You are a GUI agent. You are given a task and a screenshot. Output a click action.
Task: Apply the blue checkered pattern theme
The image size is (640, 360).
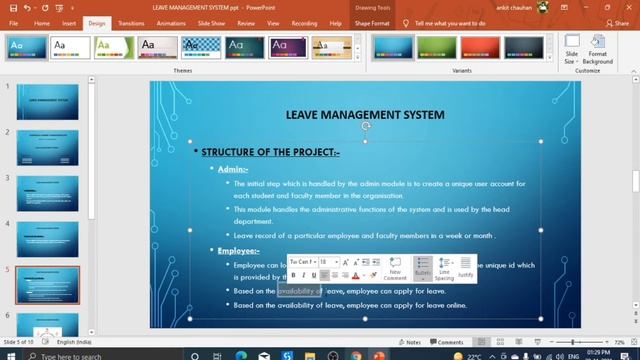coord(201,48)
